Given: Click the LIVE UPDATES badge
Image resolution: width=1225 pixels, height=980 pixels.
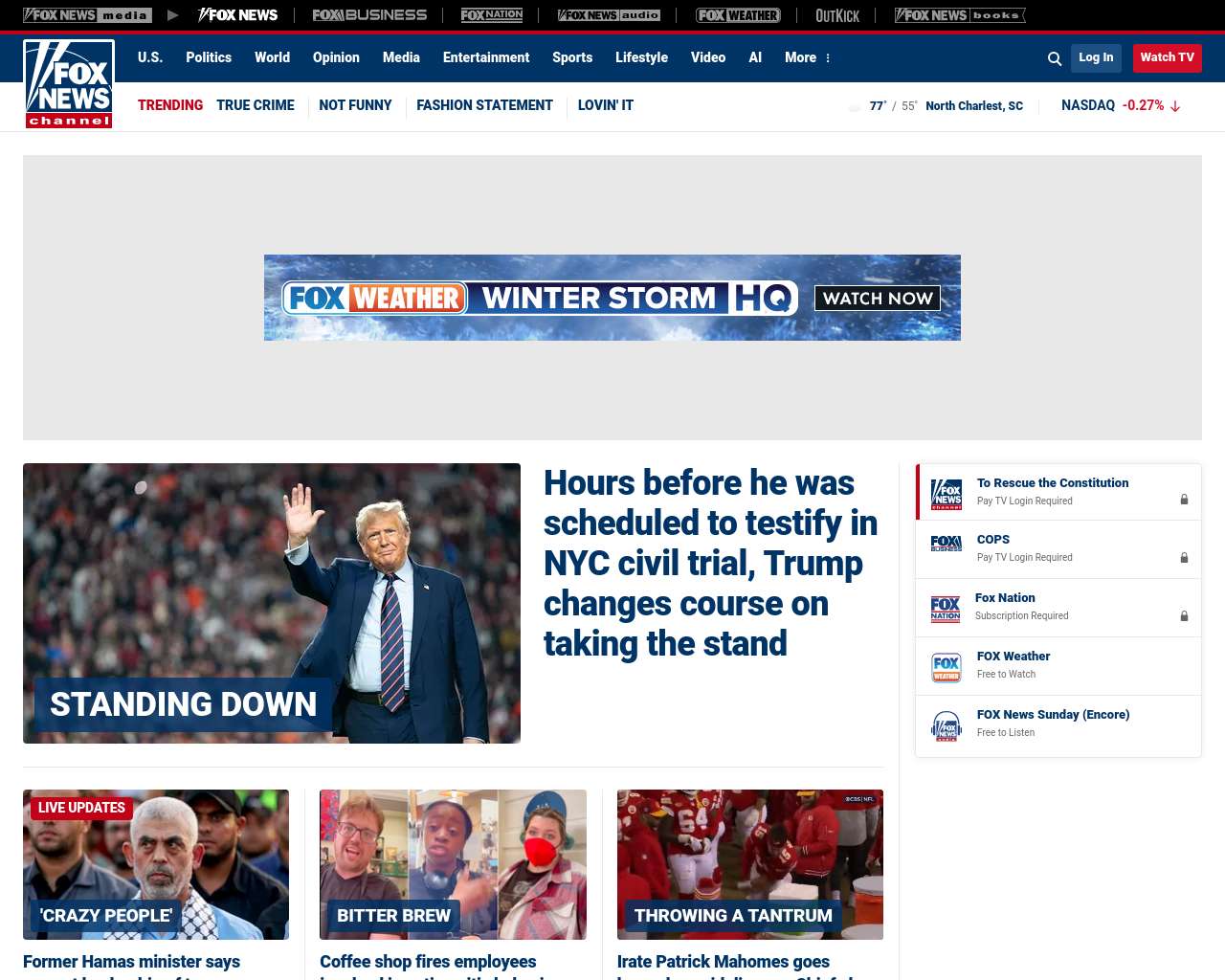Looking at the screenshot, I should [81, 808].
